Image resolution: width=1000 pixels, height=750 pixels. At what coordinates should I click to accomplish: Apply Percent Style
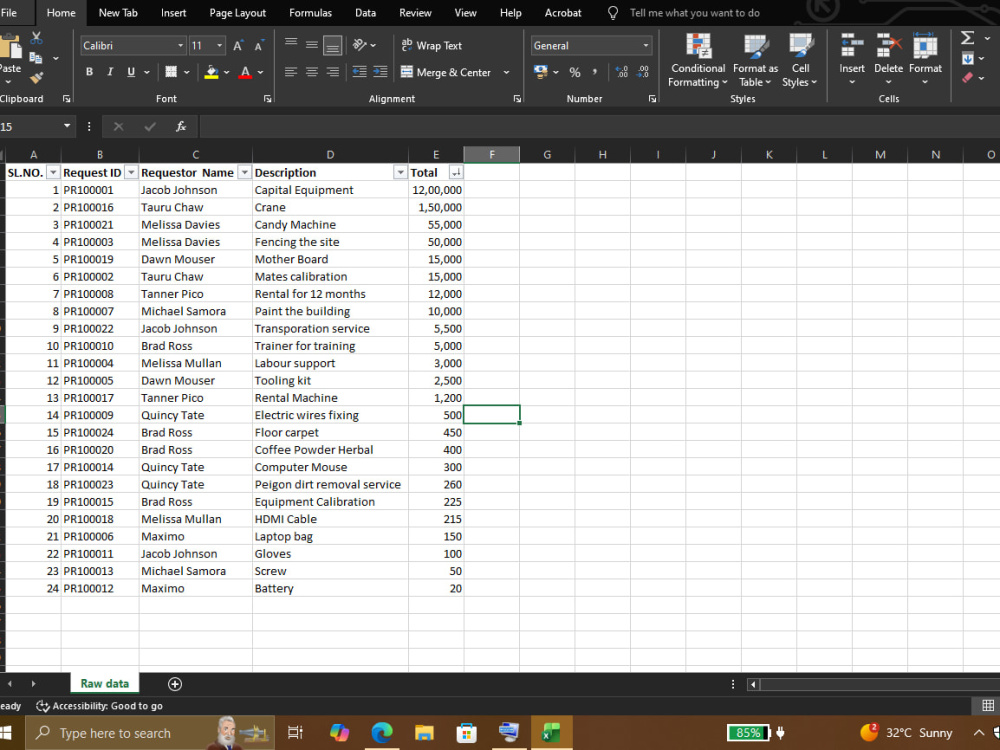[x=575, y=72]
